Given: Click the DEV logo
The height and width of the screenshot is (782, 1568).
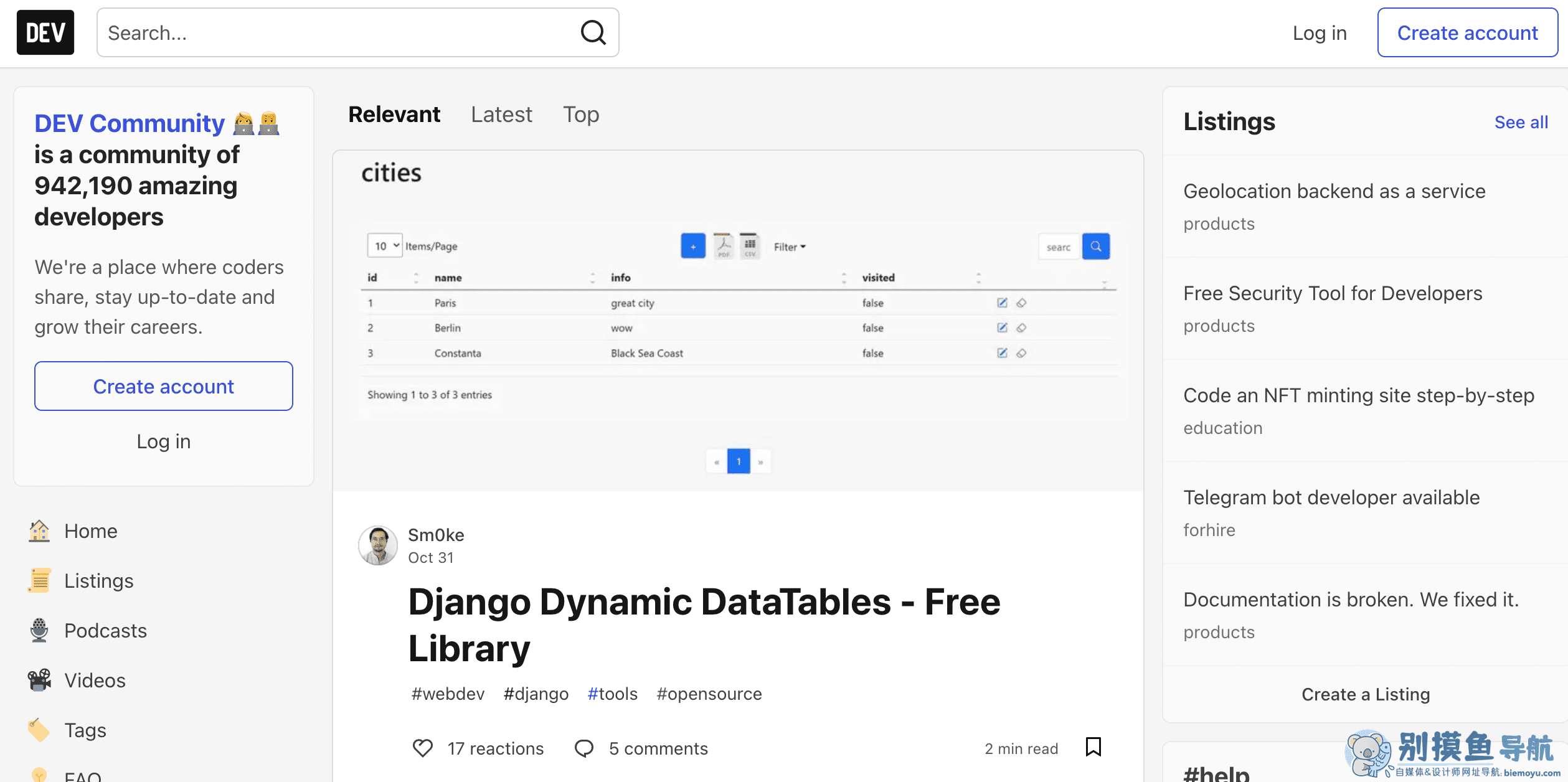Looking at the screenshot, I should 45,32.
